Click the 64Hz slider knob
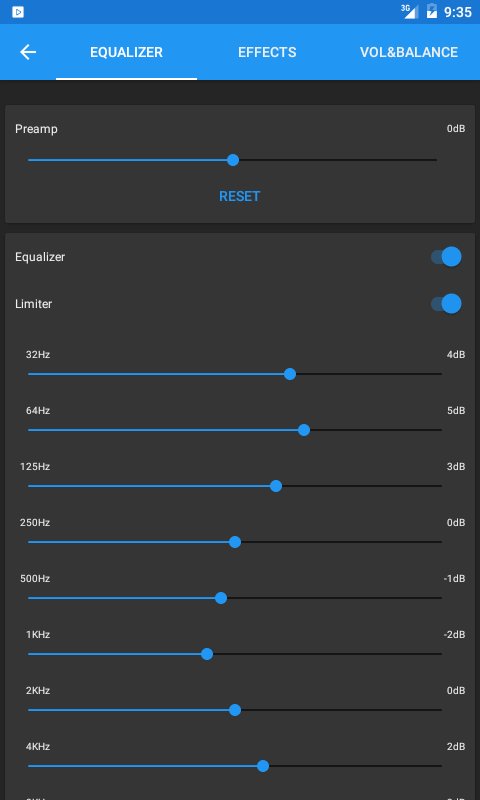This screenshot has width=480, height=800. pos(304,430)
